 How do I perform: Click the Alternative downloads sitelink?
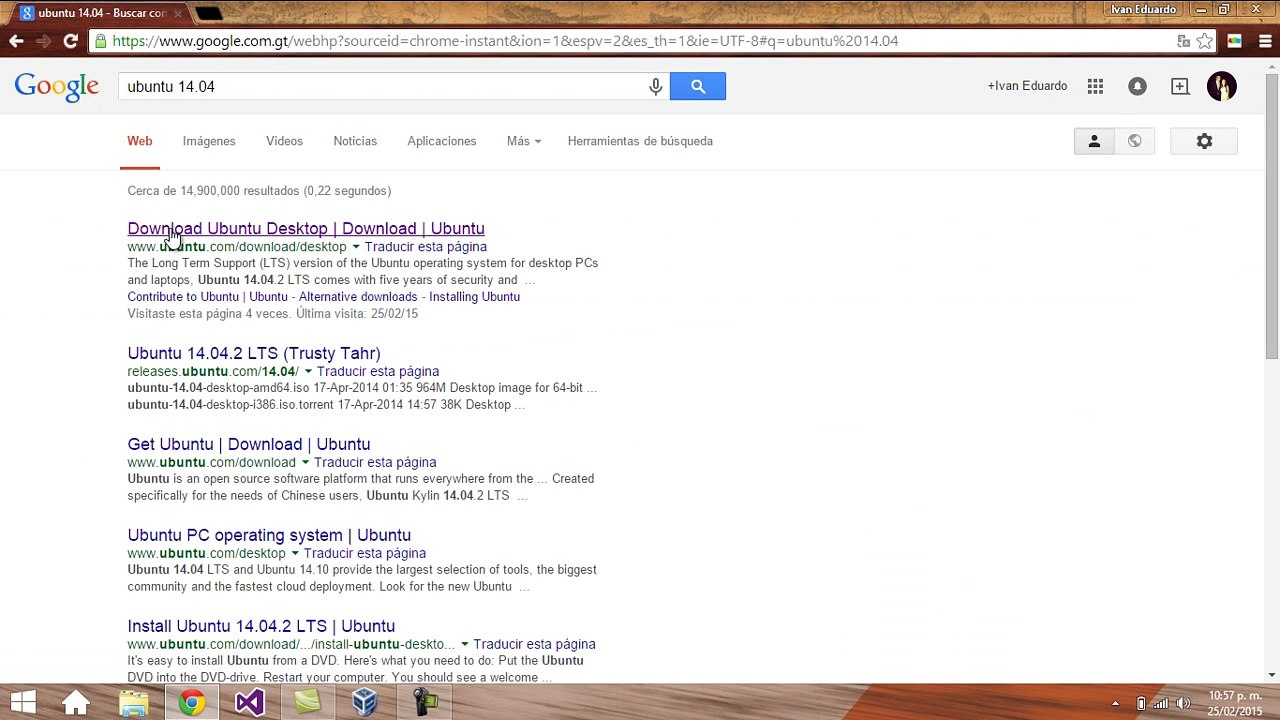(358, 297)
